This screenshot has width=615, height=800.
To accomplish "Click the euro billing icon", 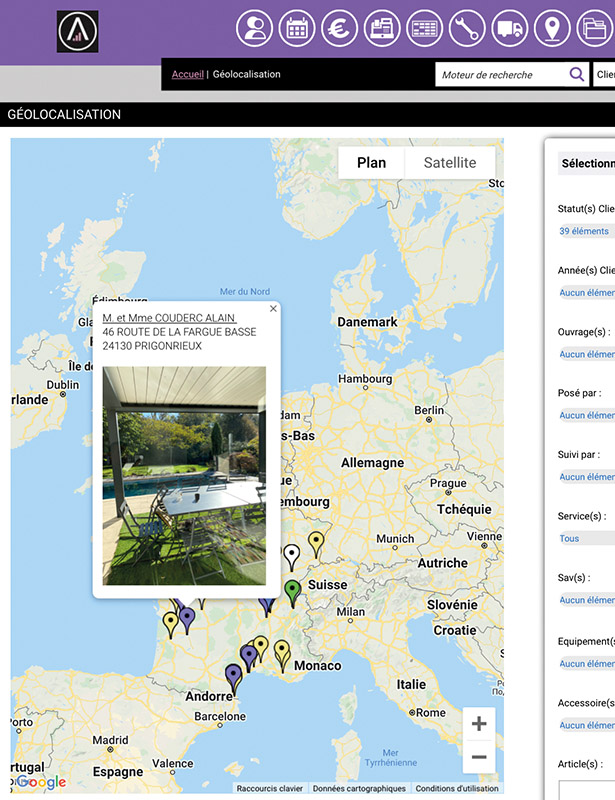I will tap(339, 28).
